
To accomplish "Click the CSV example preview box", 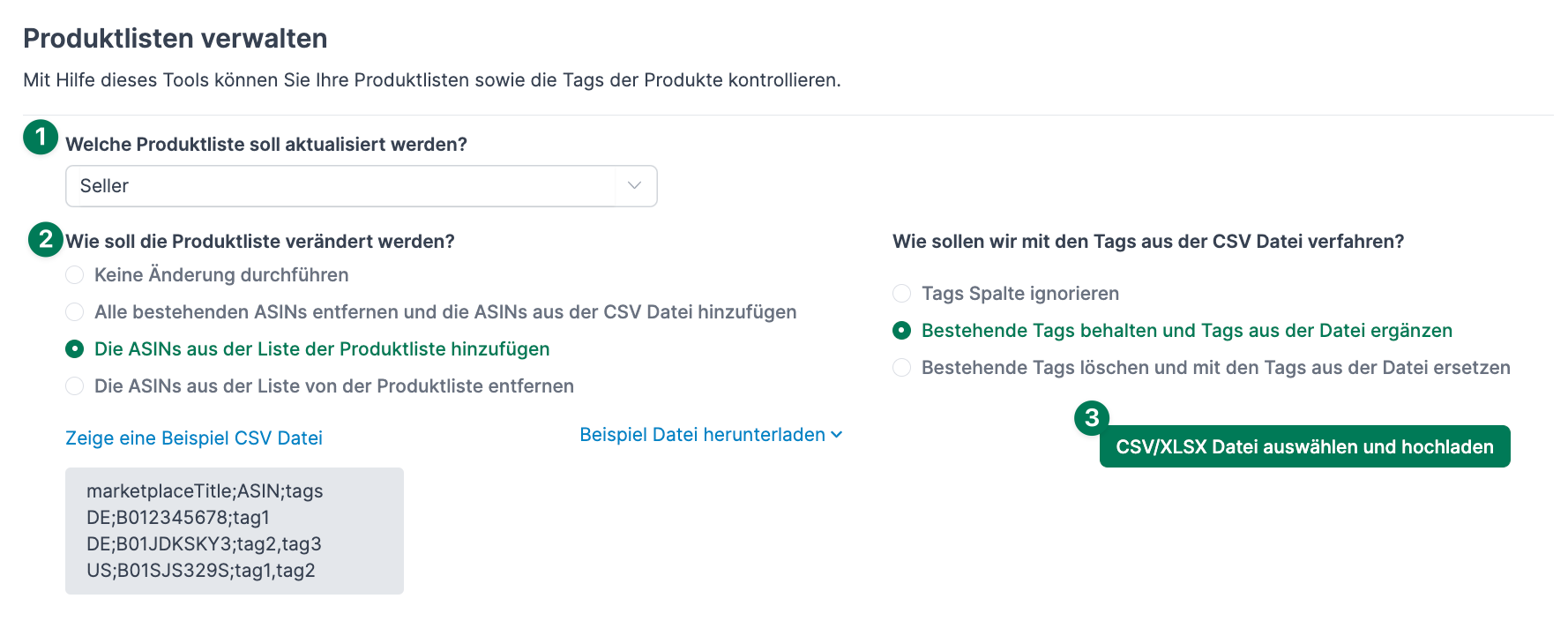I will (x=234, y=530).
